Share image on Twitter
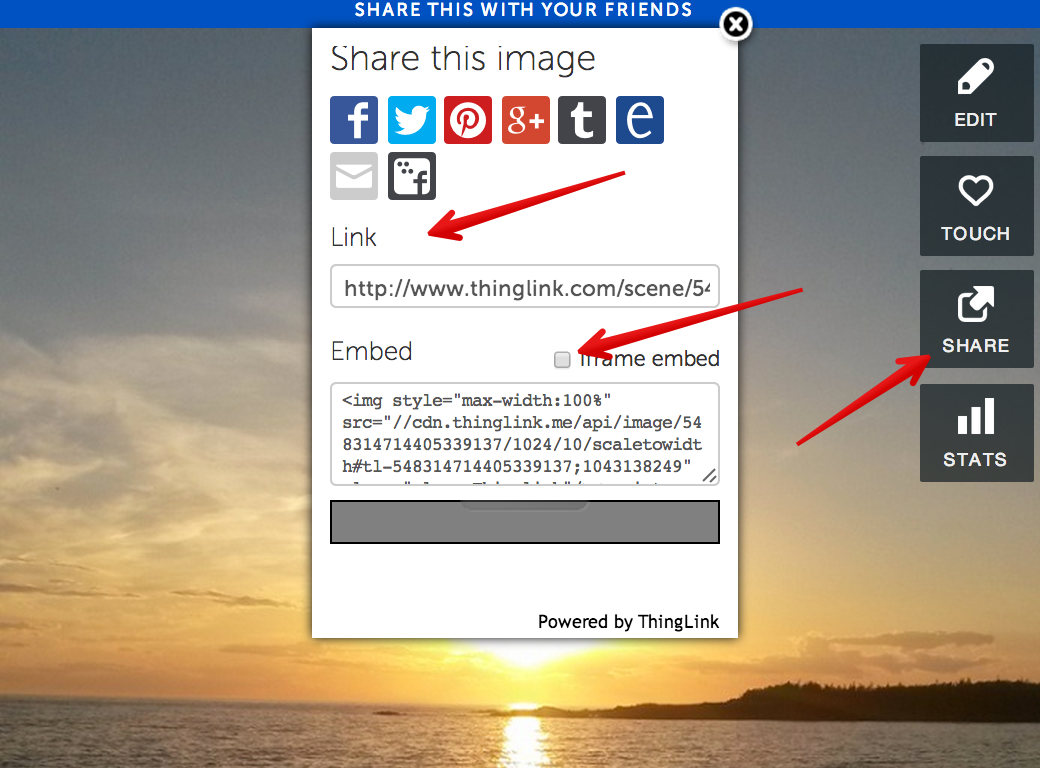 click(x=411, y=120)
